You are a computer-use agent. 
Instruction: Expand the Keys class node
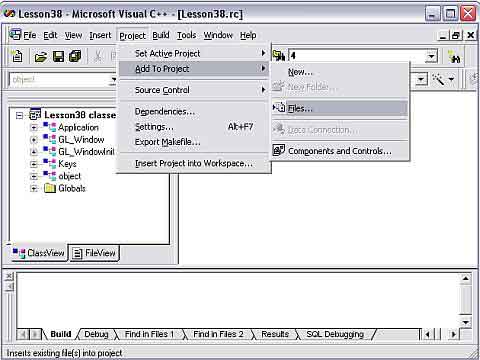(x=34, y=164)
